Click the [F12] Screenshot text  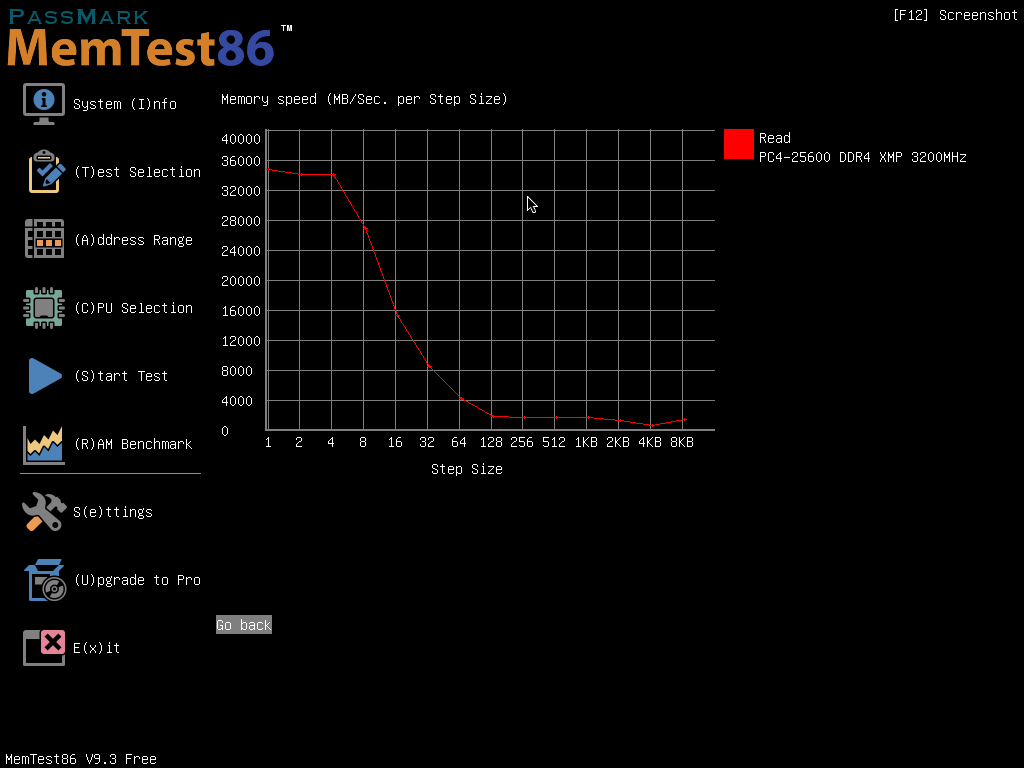click(955, 15)
